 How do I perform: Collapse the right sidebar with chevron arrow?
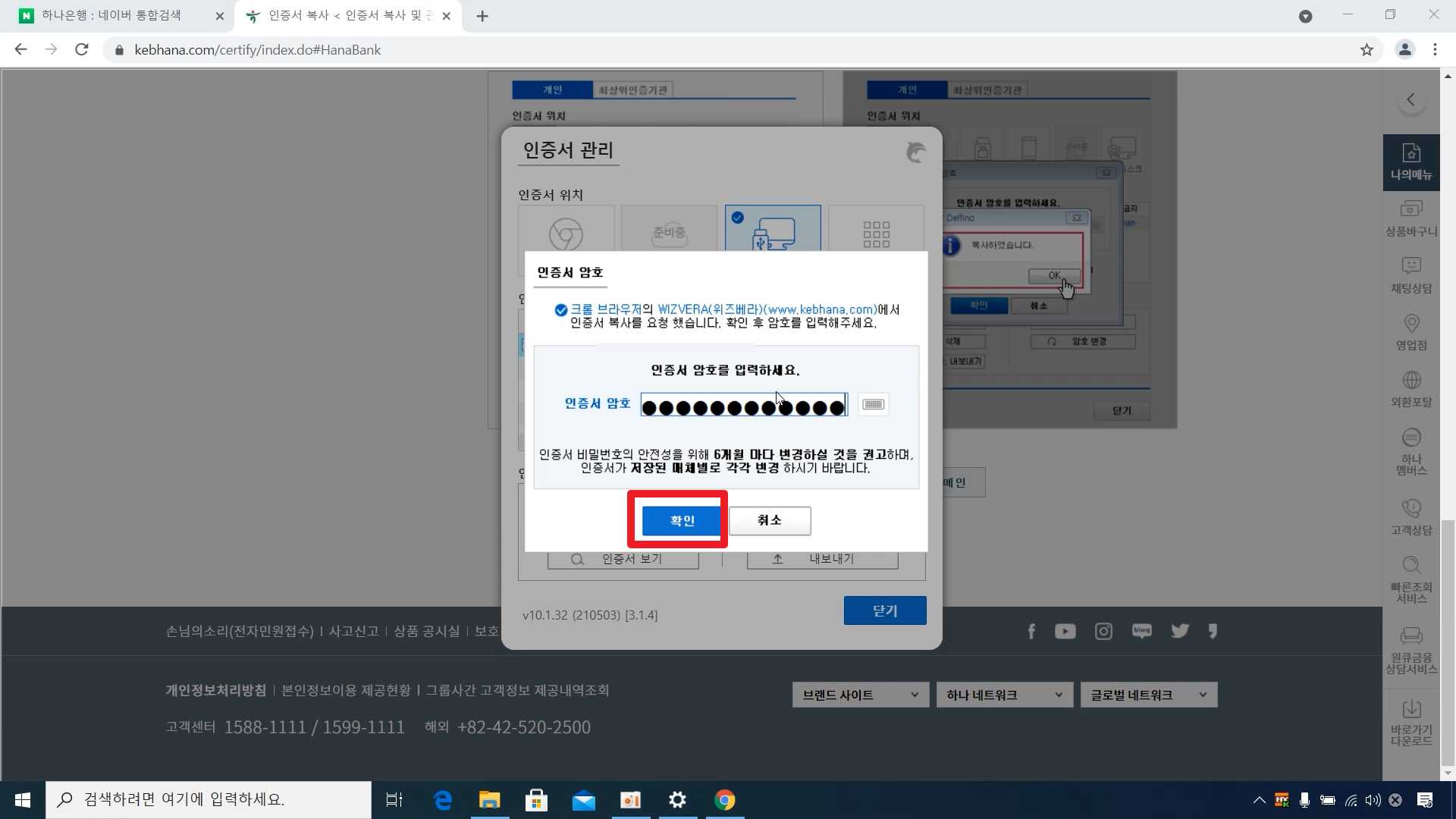coord(1410,99)
